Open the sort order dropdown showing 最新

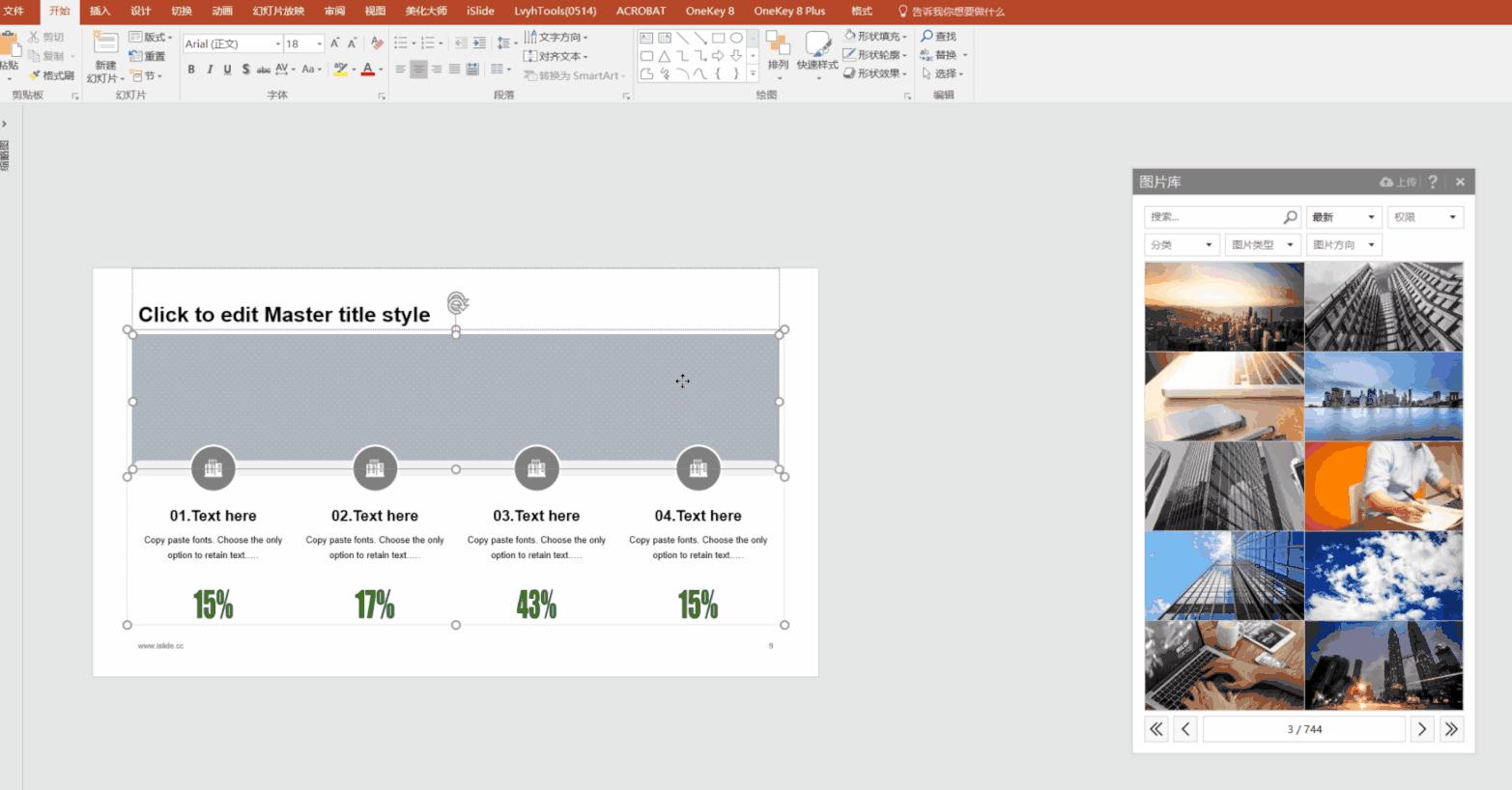point(1344,217)
